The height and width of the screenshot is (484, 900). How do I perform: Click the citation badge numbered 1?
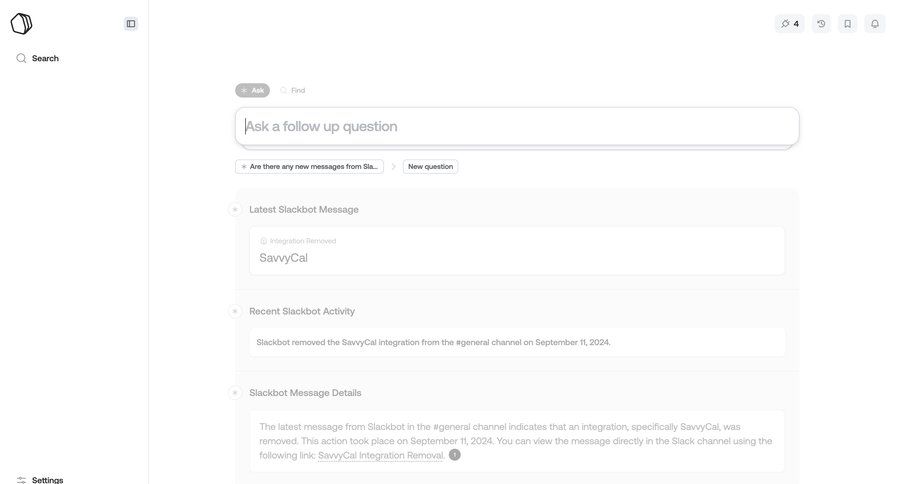pyautogui.click(x=455, y=455)
